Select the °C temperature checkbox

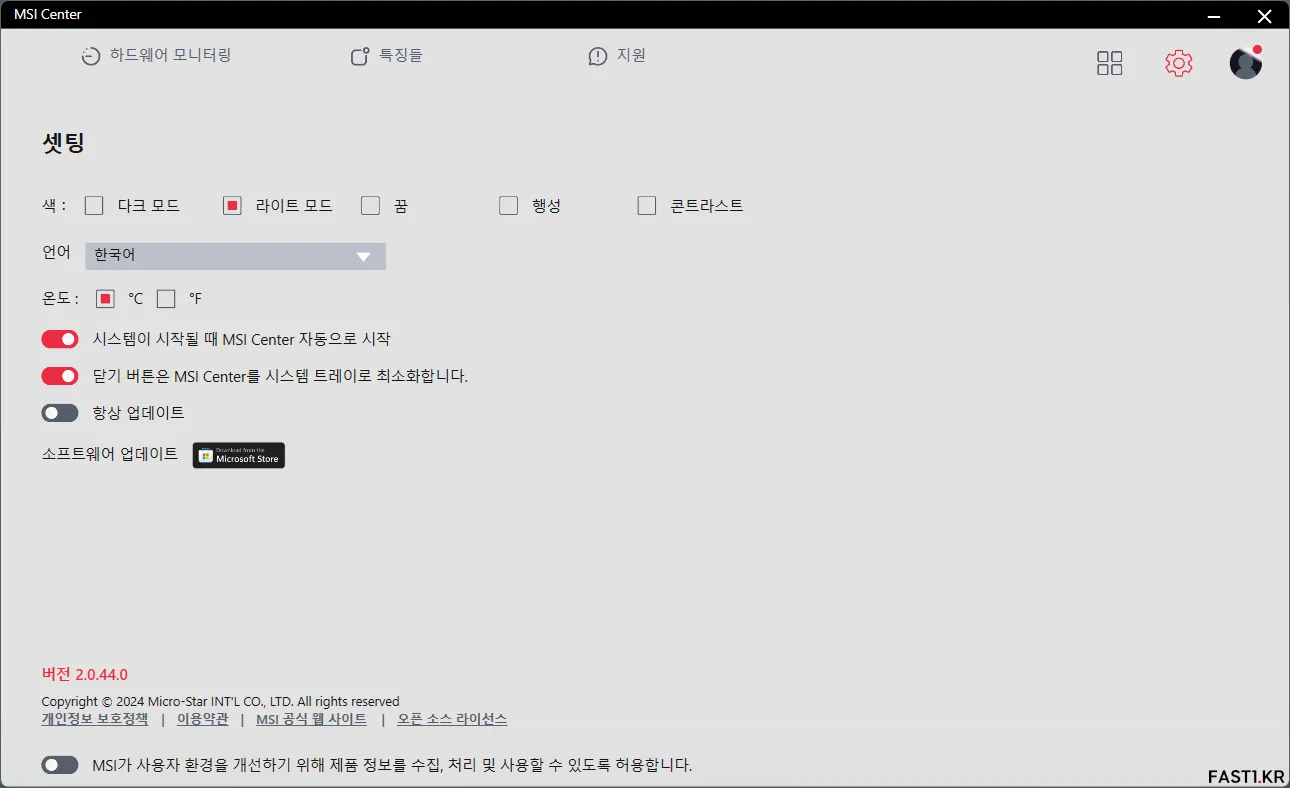105,299
